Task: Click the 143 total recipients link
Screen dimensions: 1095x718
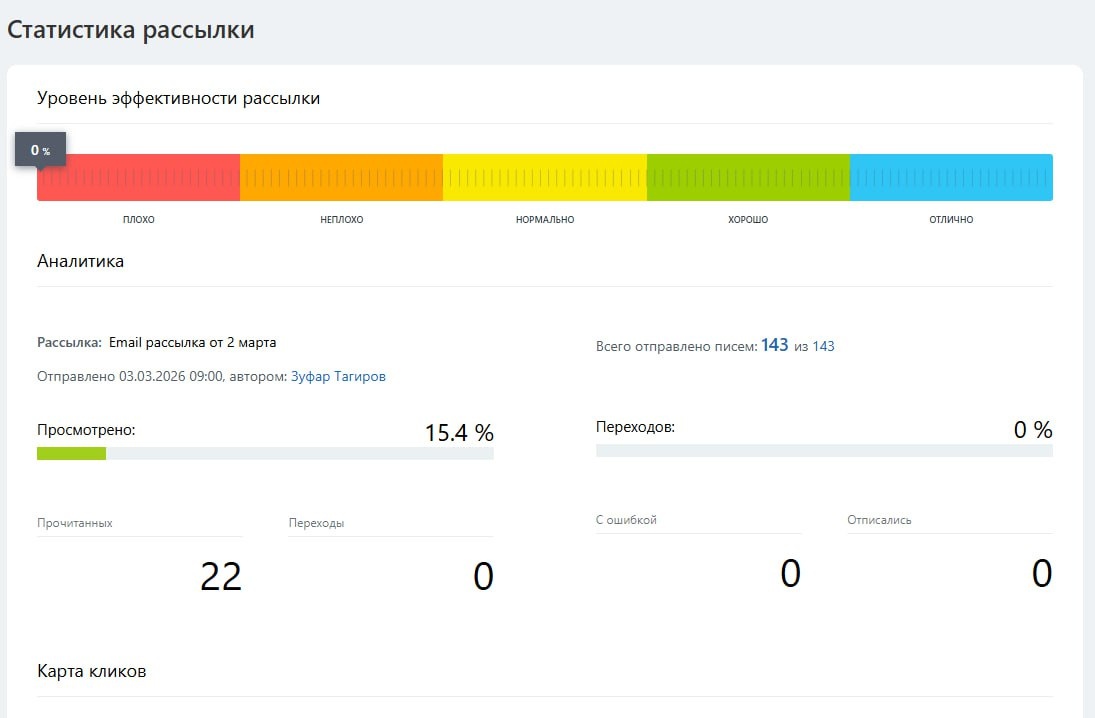Action: [x=823, y=346]
